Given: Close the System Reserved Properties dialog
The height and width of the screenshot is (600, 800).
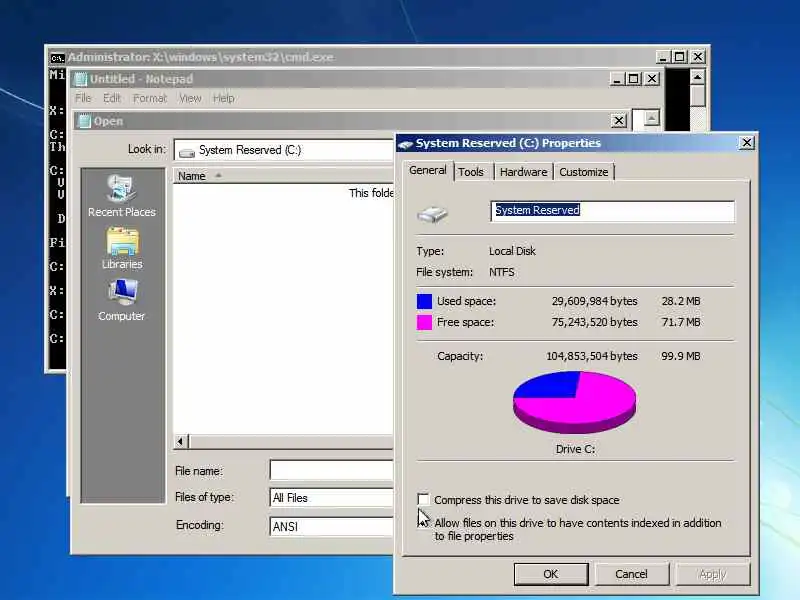Looking at the screenshot, I should tap(746, 143).
